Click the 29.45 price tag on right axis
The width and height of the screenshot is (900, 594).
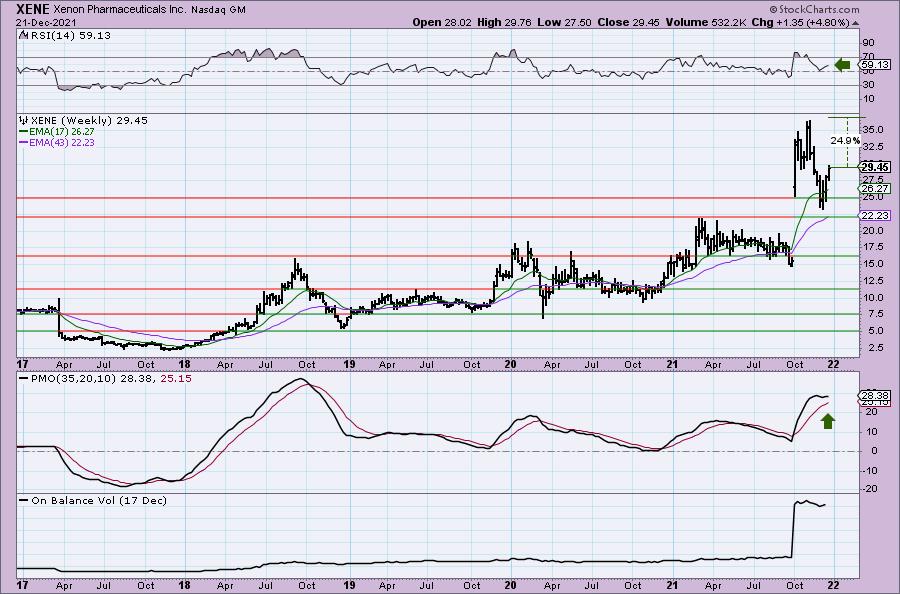point(876,167)
